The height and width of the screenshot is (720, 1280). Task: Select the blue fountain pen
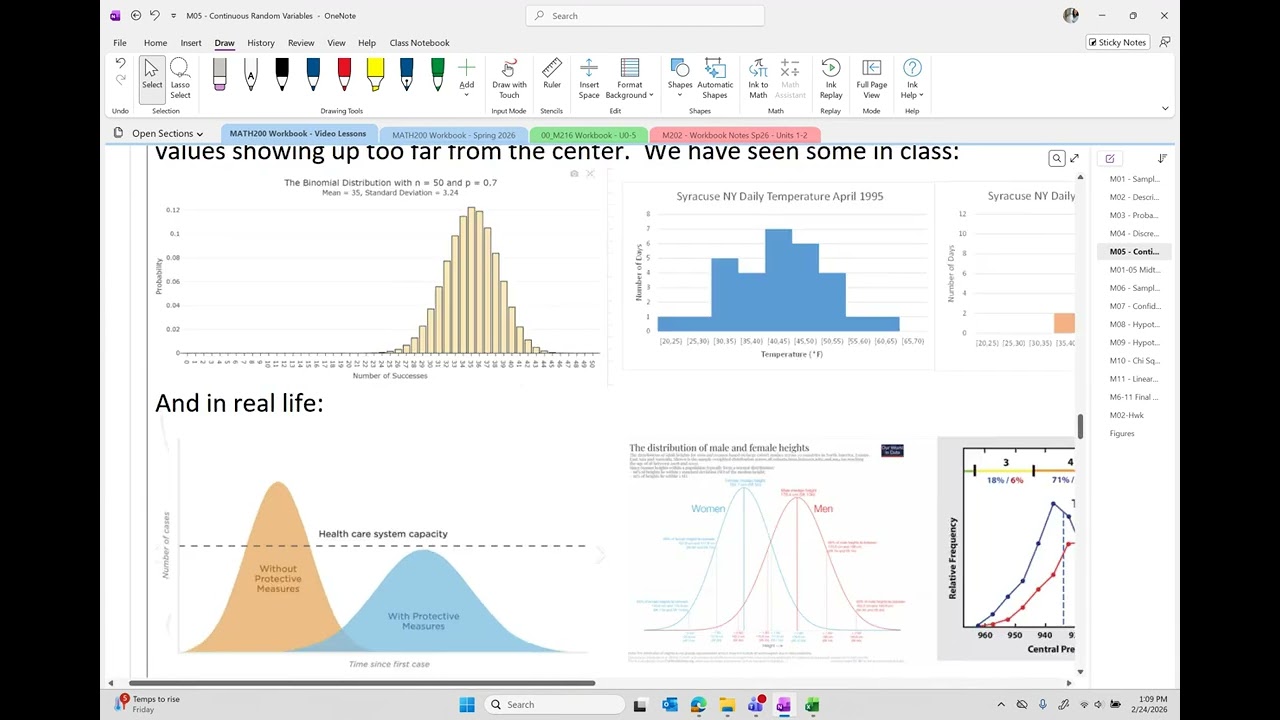pyautogui.click(x=406, y=75)
